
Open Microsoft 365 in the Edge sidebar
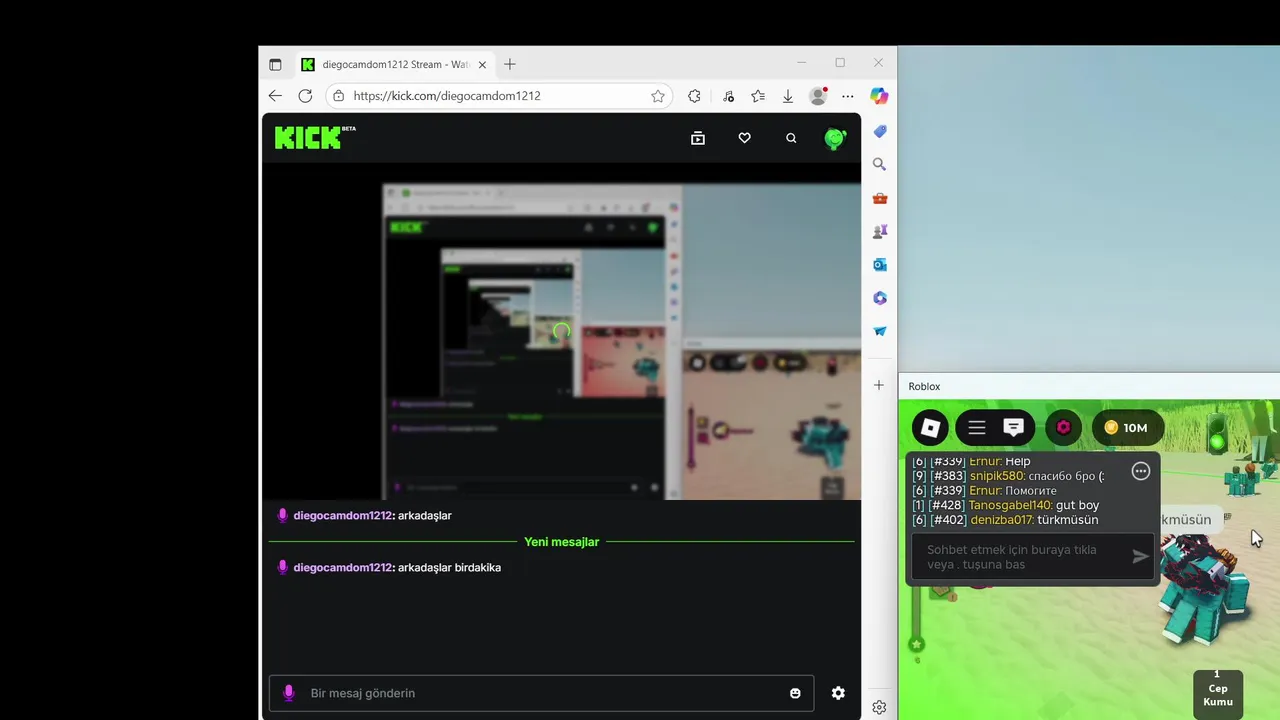click(x=880, y=298)
